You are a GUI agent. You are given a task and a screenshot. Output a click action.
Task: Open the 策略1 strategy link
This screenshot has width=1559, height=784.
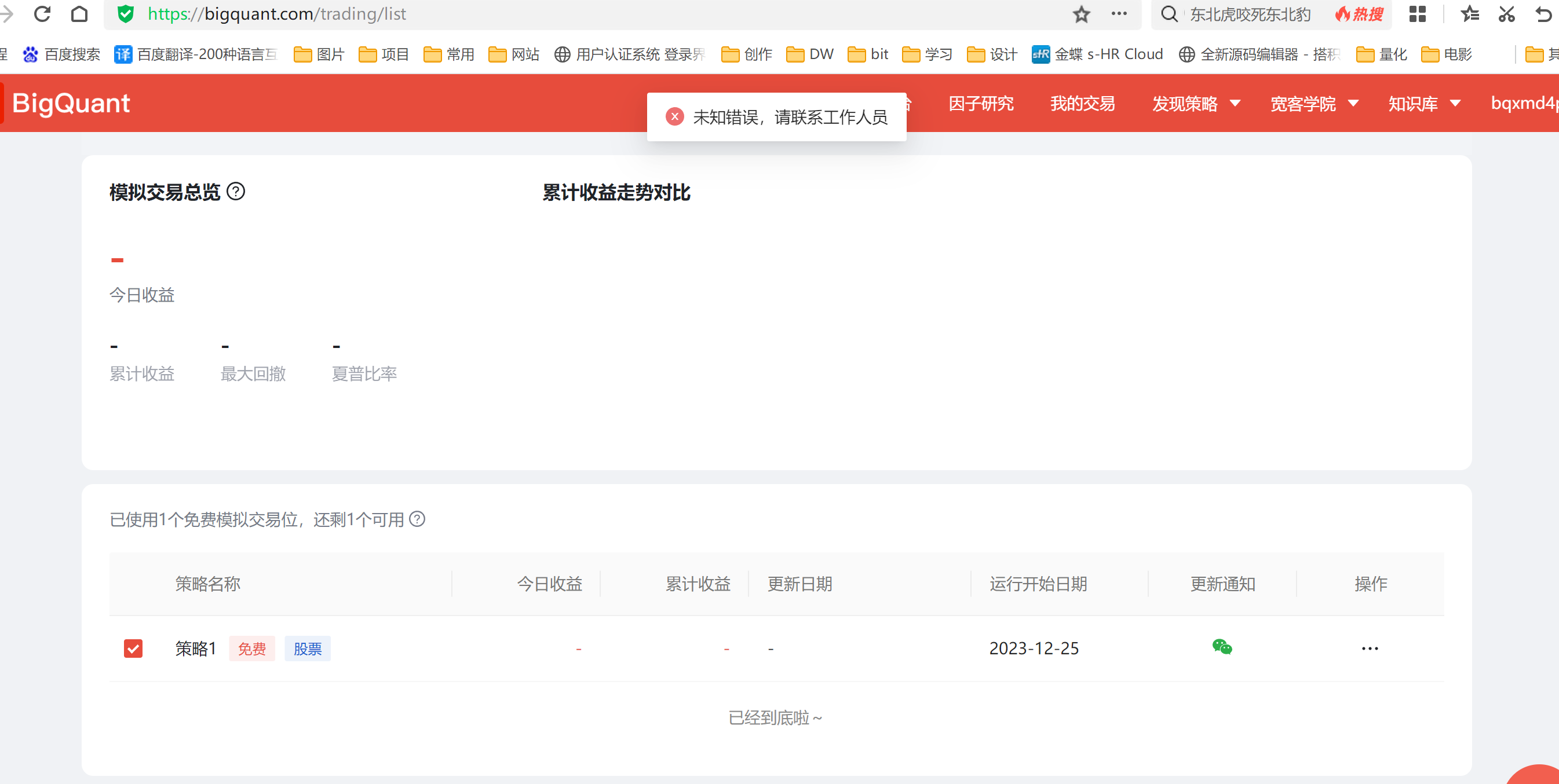point(195,649)
